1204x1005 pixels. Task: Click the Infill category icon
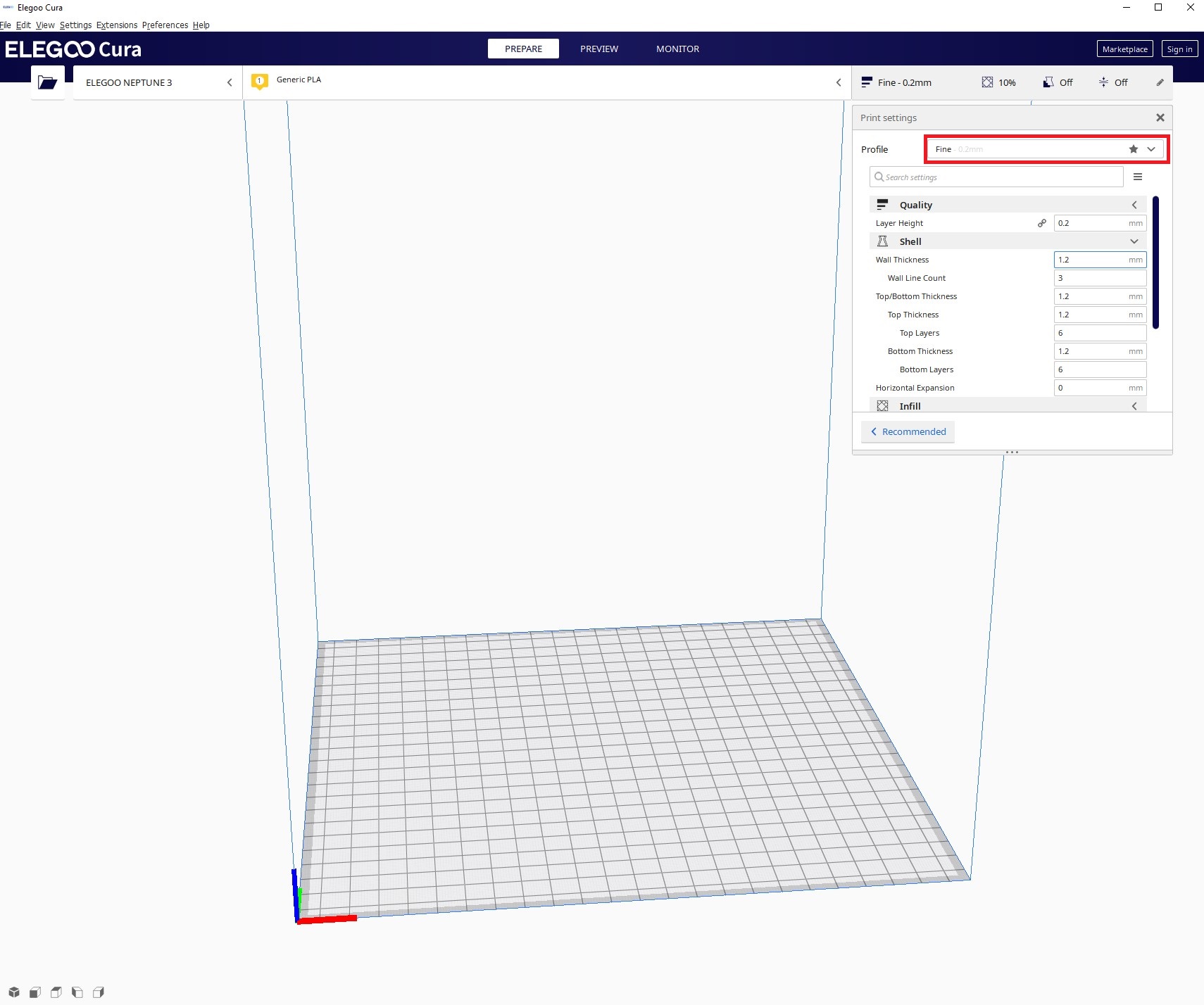[882, 406]
